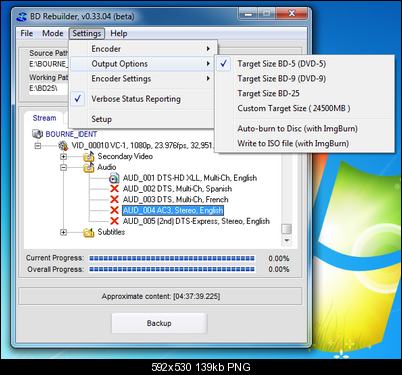Select AUD_005 DTS-Express Stereo English text

(196, 221)
